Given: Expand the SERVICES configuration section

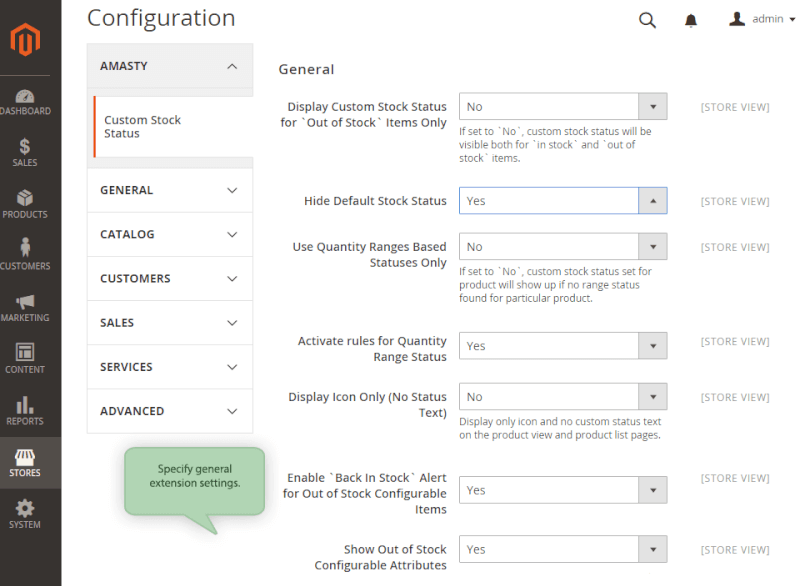Looking at the screenshot, I should (169, 367).
